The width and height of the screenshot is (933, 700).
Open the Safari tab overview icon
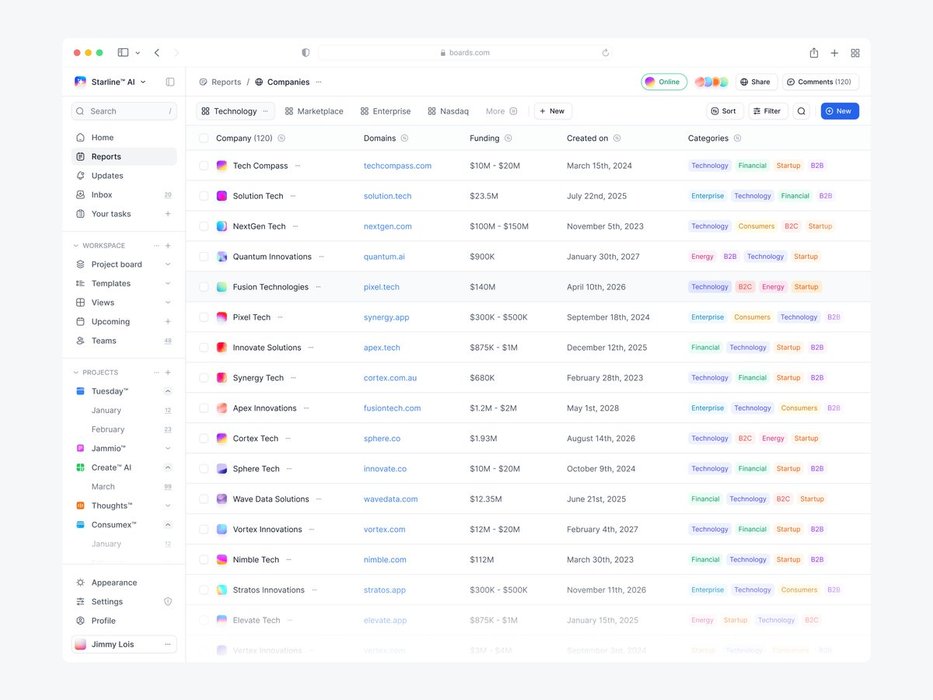(855, 53)
